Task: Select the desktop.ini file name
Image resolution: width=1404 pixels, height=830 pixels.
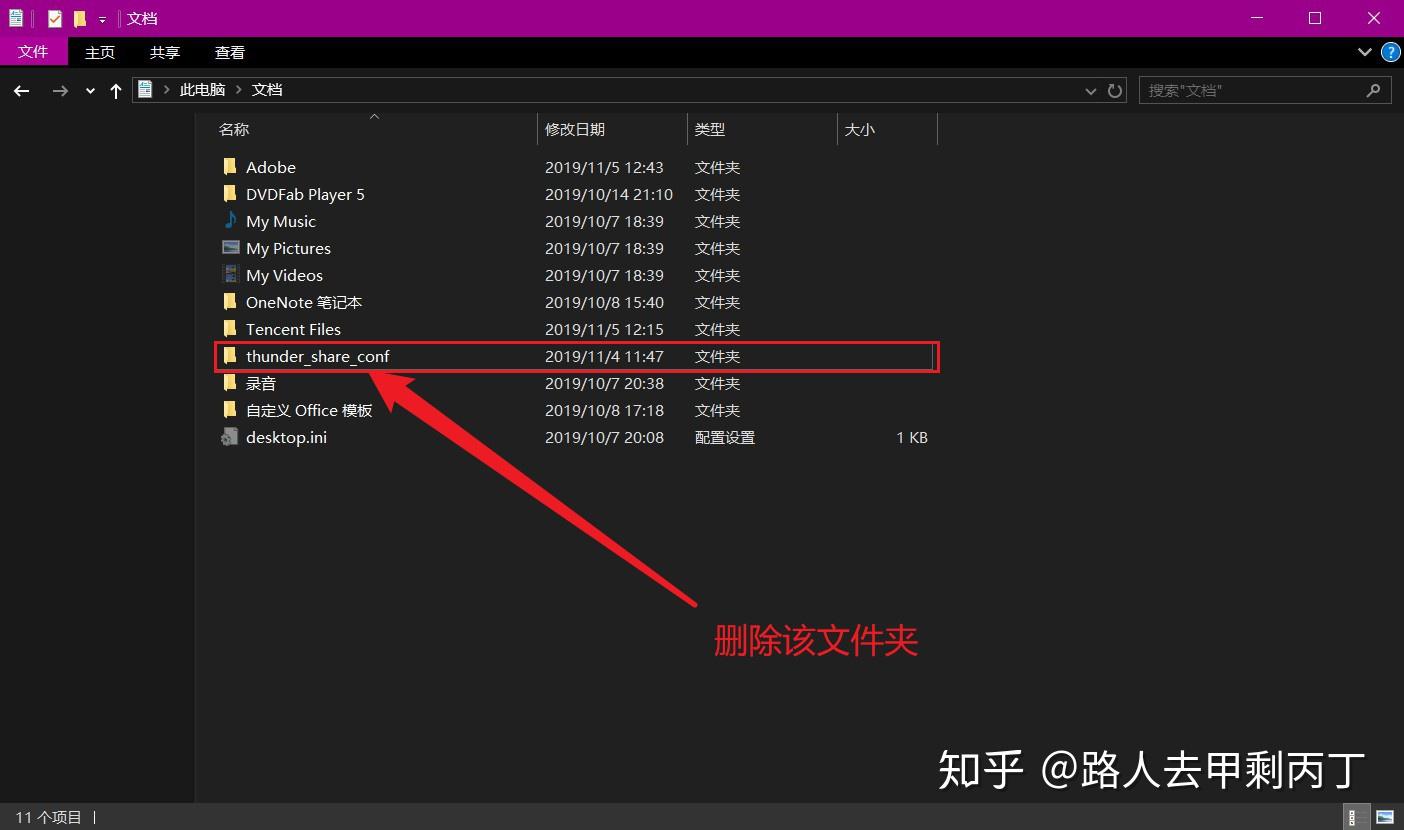Action: [286, 437]
